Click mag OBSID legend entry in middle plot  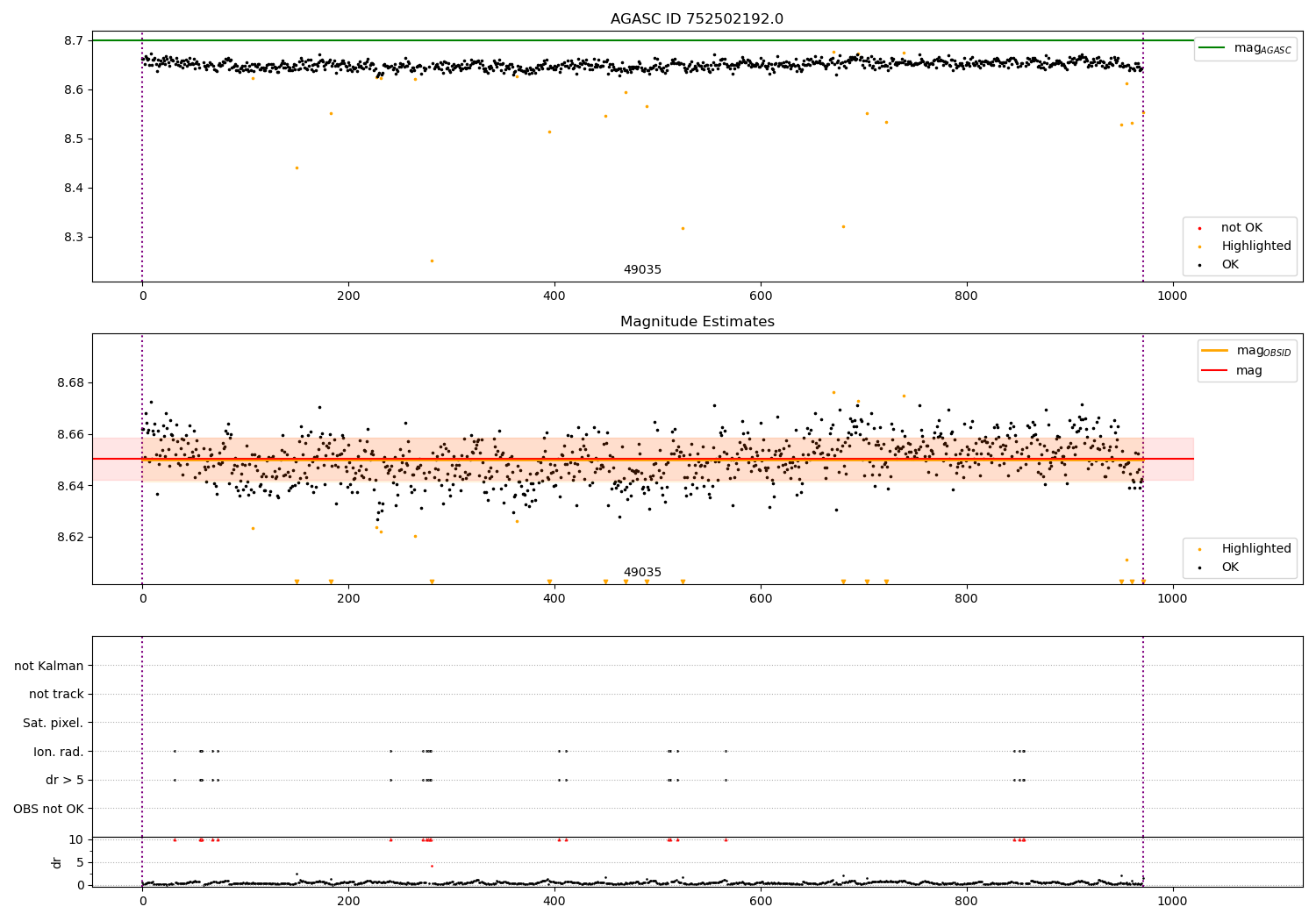pyautogui.click(x=1247, y=351)
